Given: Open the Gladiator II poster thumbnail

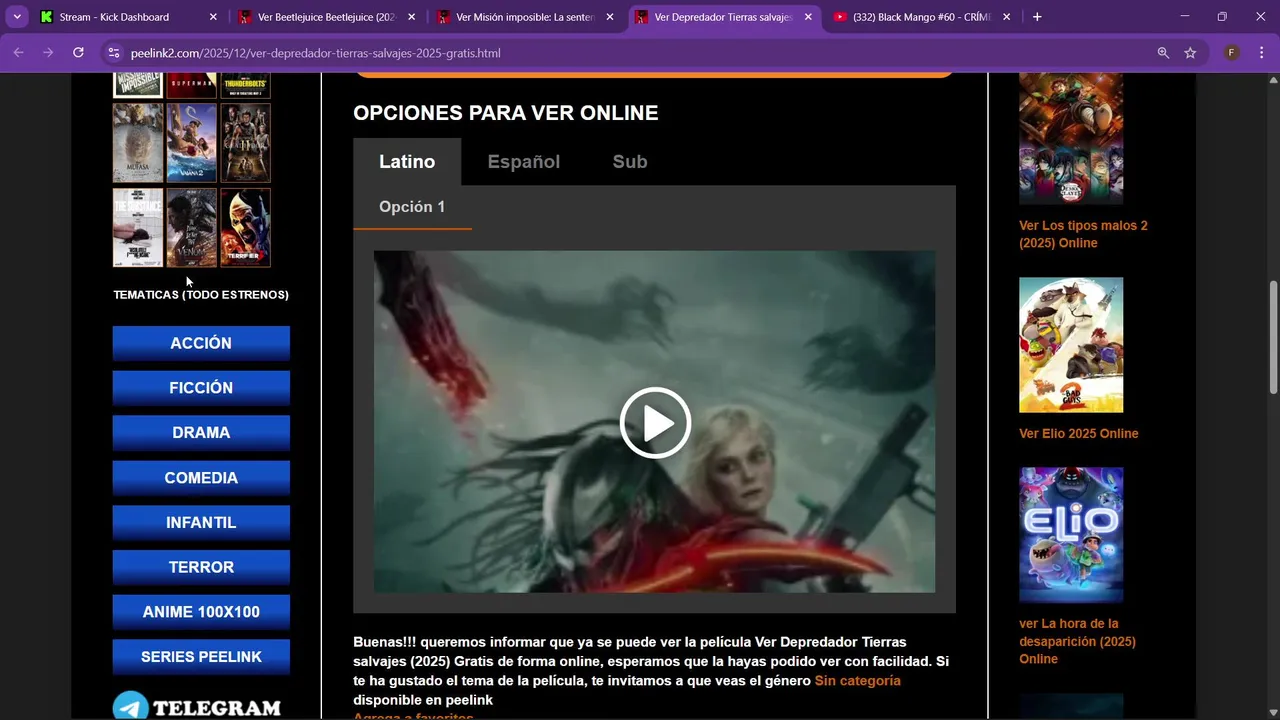Looking at the screenshot, I should click(x=246, y=142).
